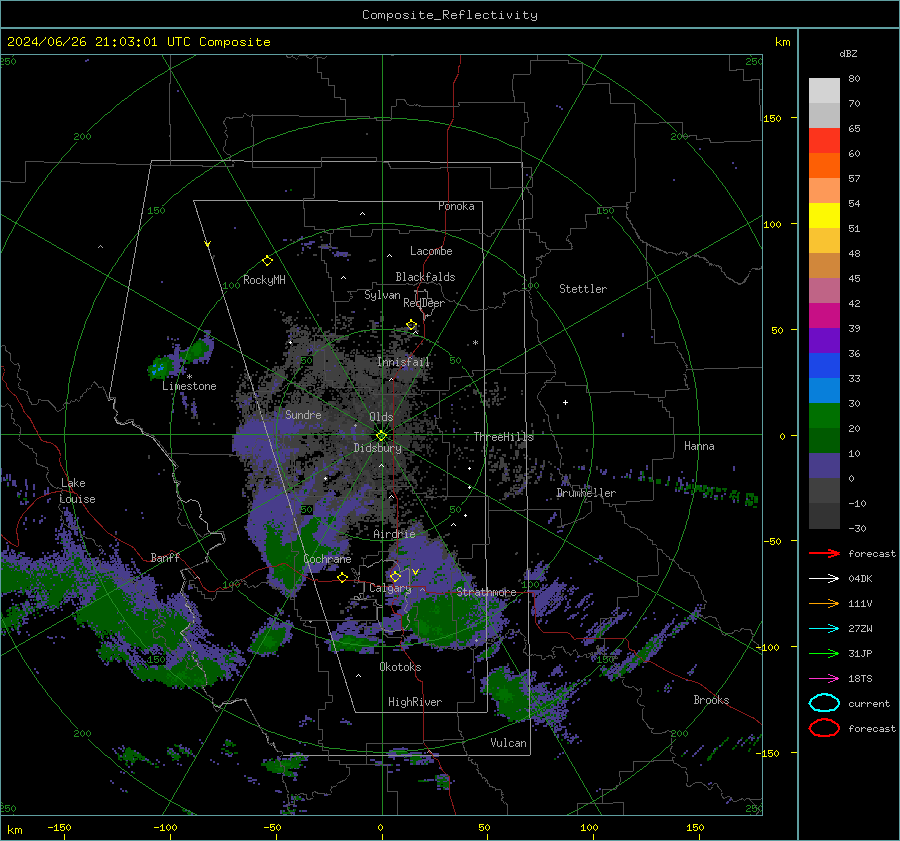Select the Airdrie city label
900x841 pixels.
pyautogui.click(x=394, y=534)
